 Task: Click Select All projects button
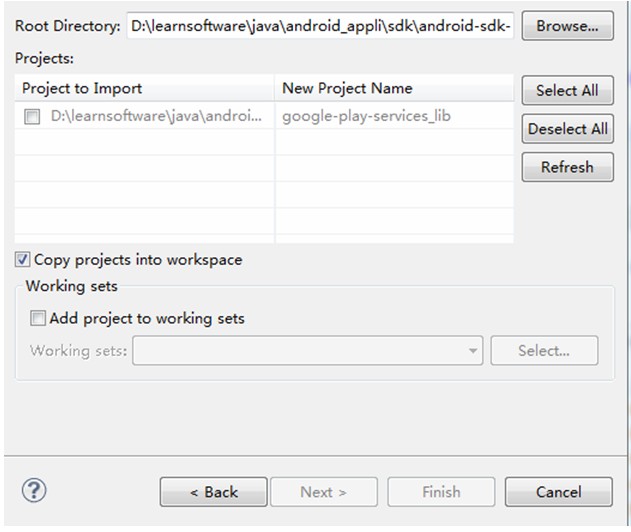567,90
